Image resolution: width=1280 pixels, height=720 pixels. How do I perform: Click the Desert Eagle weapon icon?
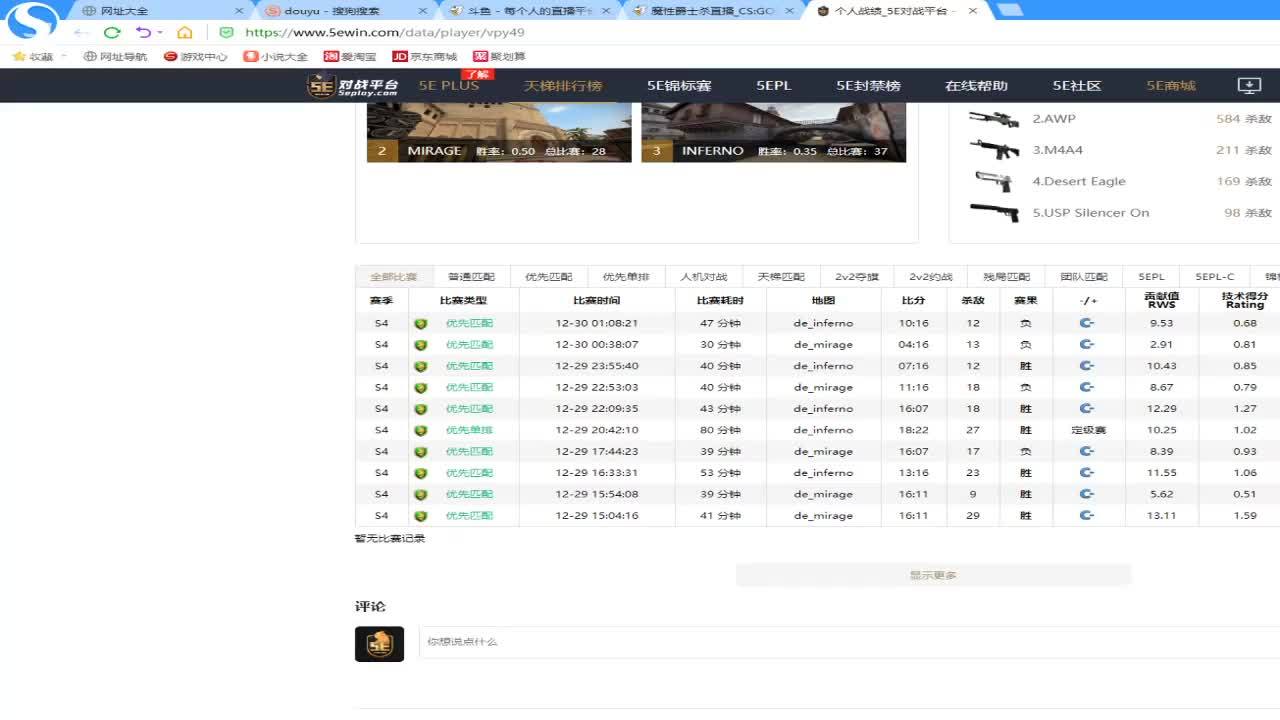tap(993, 181)
